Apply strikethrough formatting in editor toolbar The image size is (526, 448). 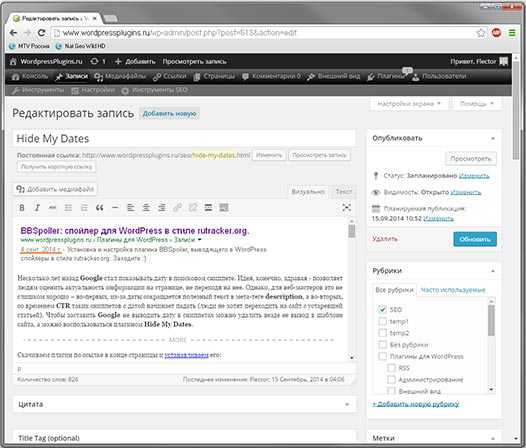pyautogui.click(x=53, y=208)
